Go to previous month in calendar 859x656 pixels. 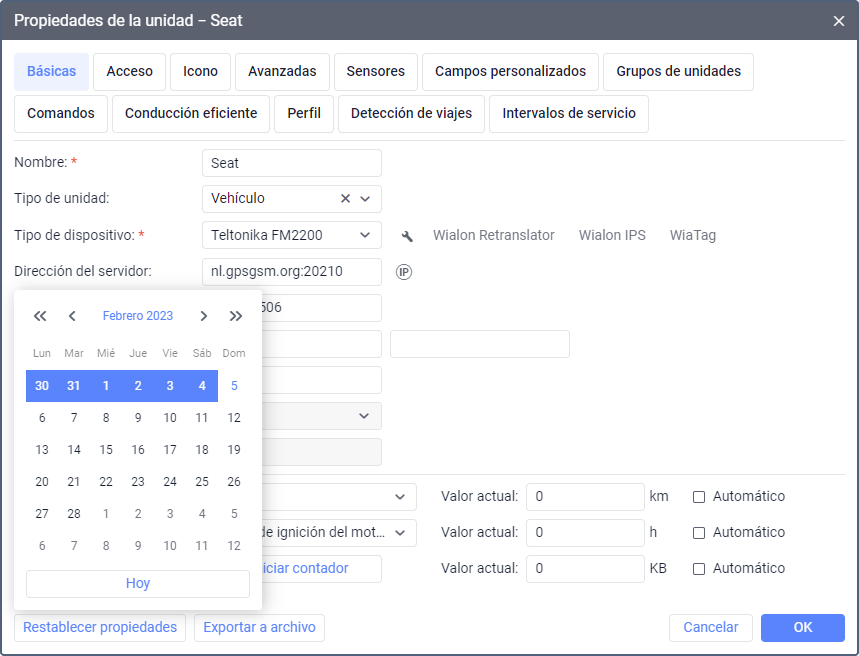[72, 316]
